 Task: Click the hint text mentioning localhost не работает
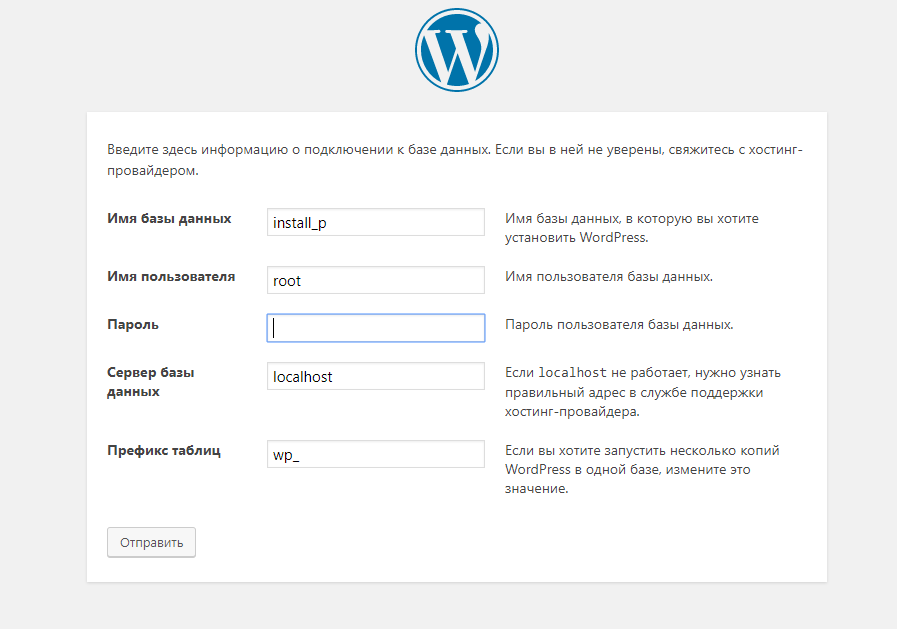(x=642, y=392)
